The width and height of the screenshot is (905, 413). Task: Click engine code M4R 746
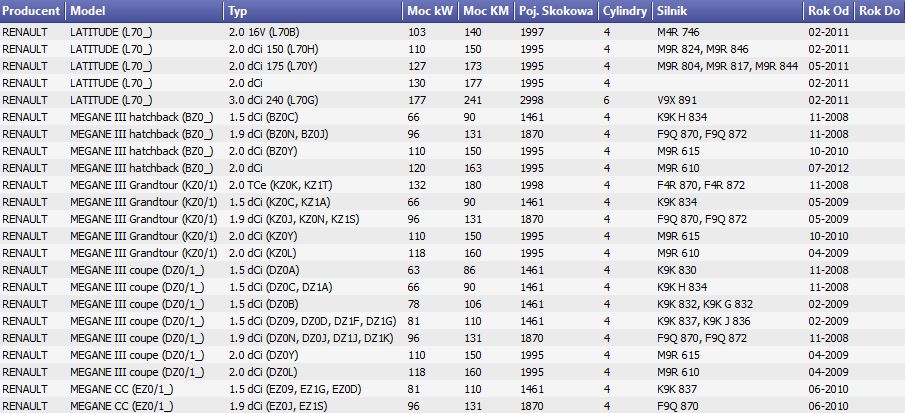point(678,32)
